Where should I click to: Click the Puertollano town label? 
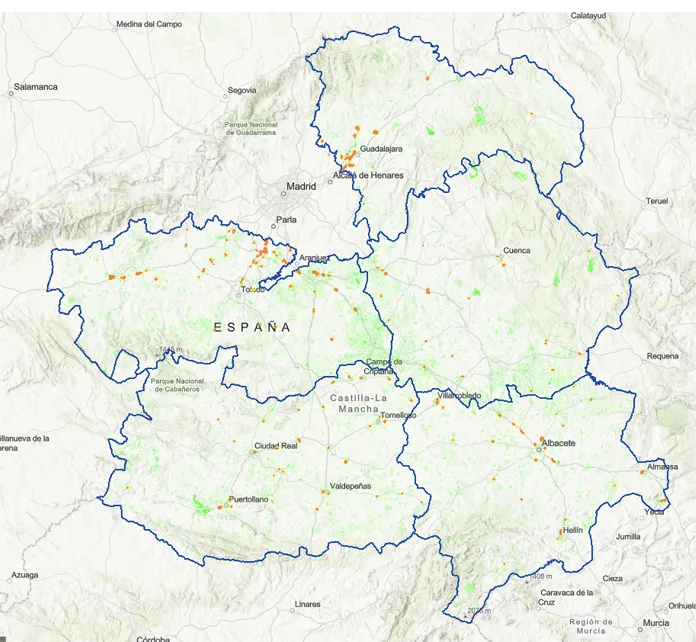pos(249,499)
